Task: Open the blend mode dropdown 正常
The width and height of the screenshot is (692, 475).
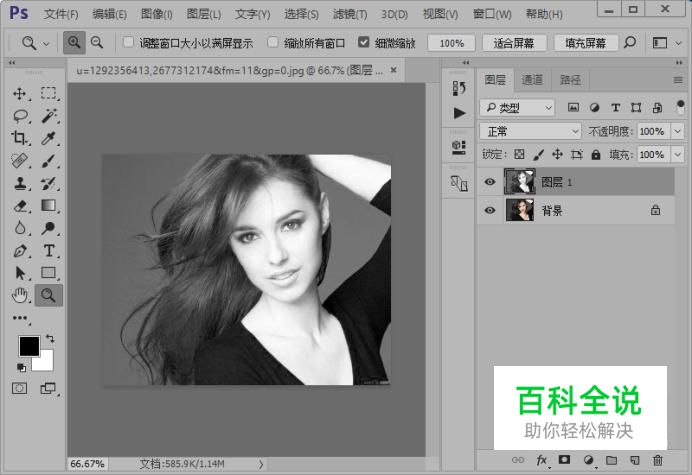Action: pyautogui.click(x=530, y=131)
